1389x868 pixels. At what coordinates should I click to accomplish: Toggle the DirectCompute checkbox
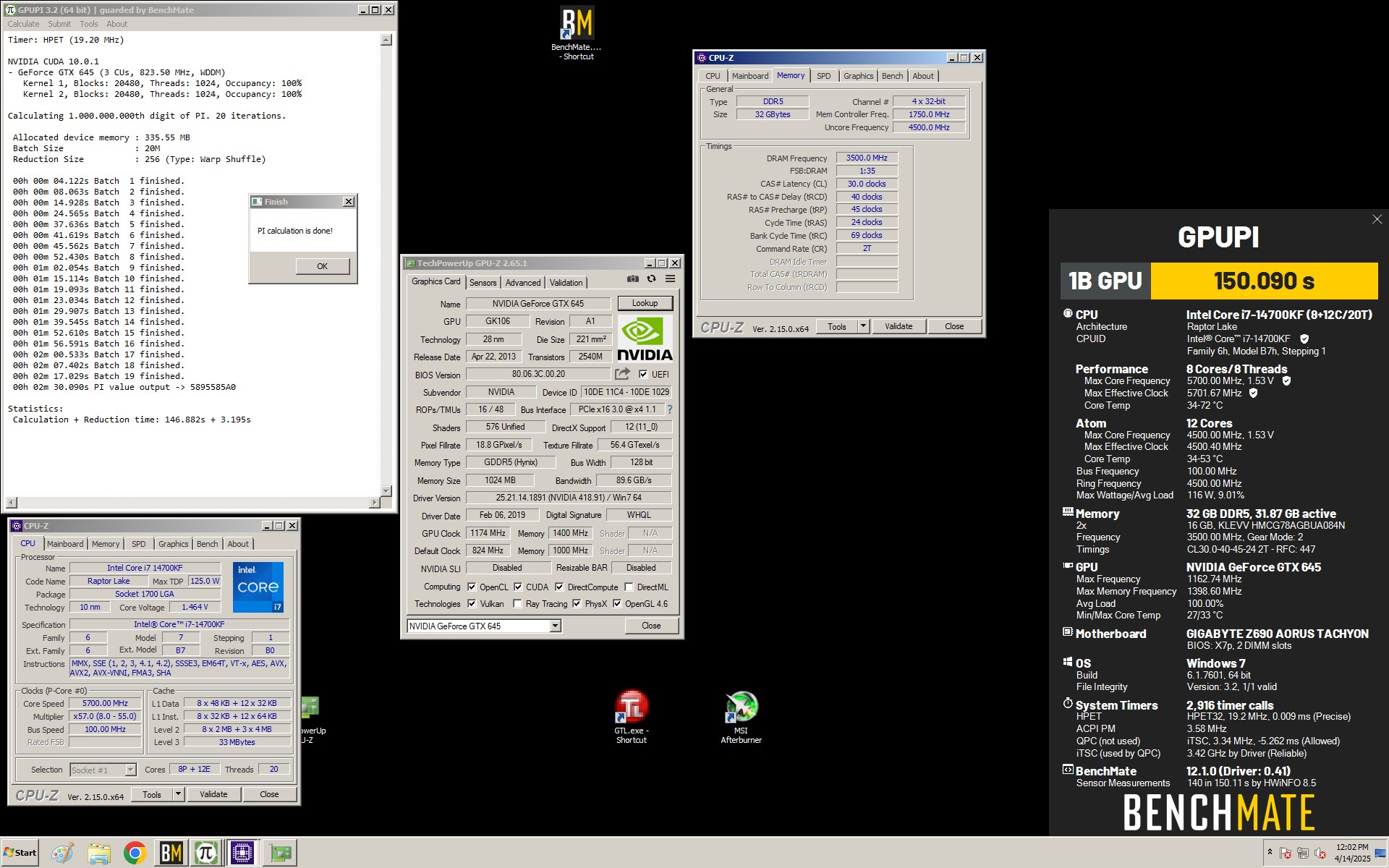559,587
